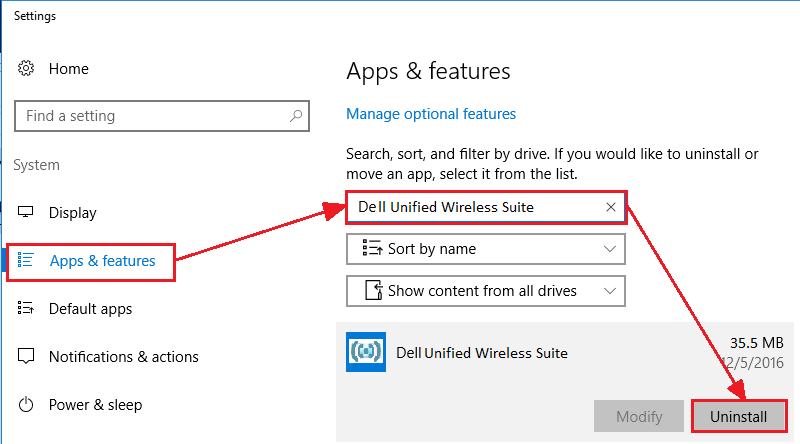Click the sort icon in Sort by name

372,248
